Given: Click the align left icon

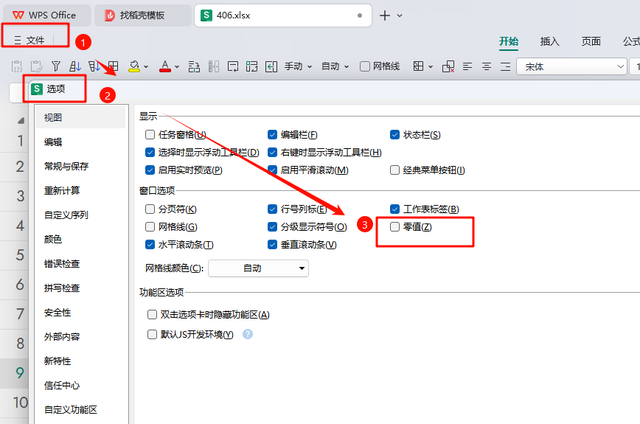Looking at the screenshot, I should click(467, 66).
